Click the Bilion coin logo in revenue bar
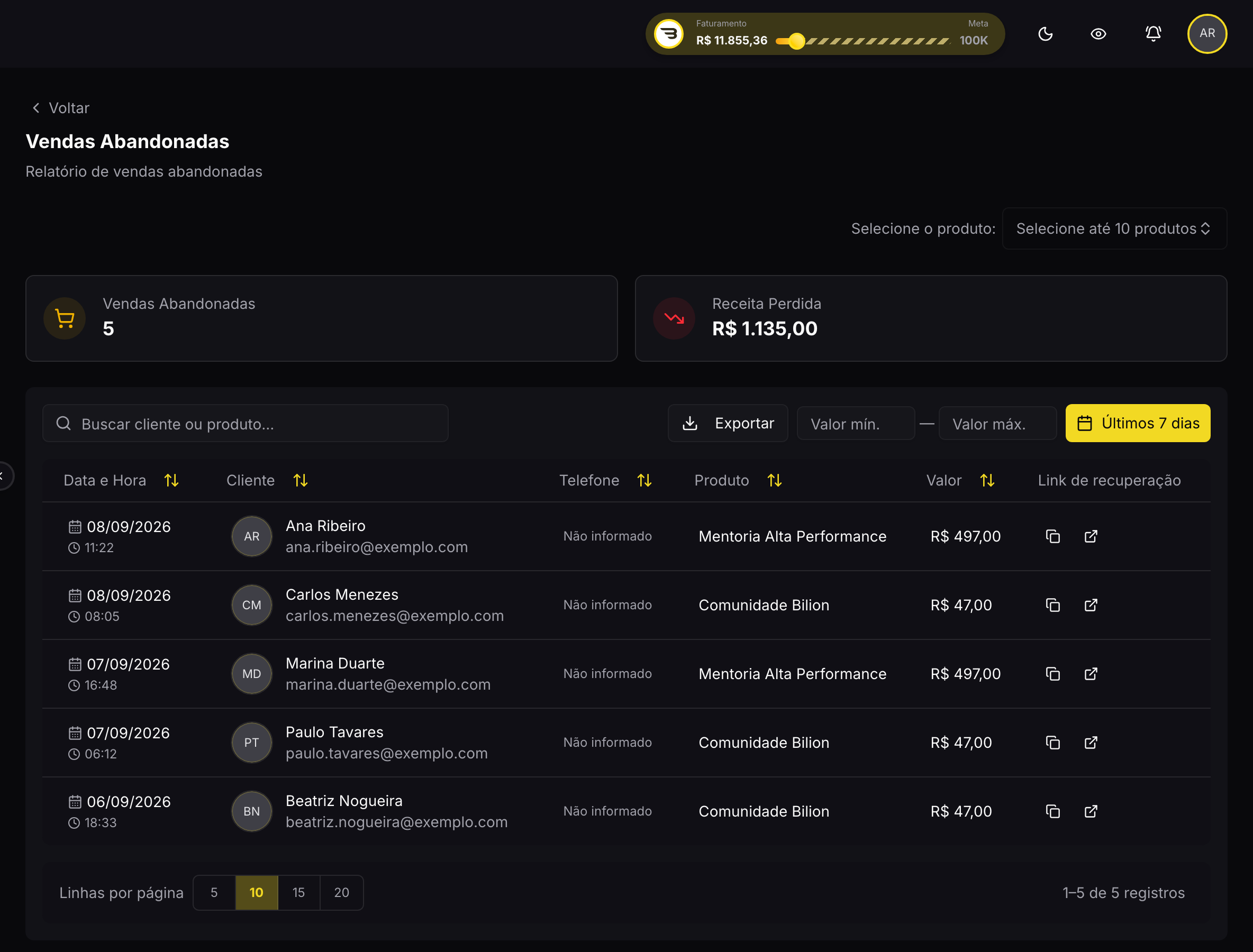1253x952 pixels. [x=669, y=34]
